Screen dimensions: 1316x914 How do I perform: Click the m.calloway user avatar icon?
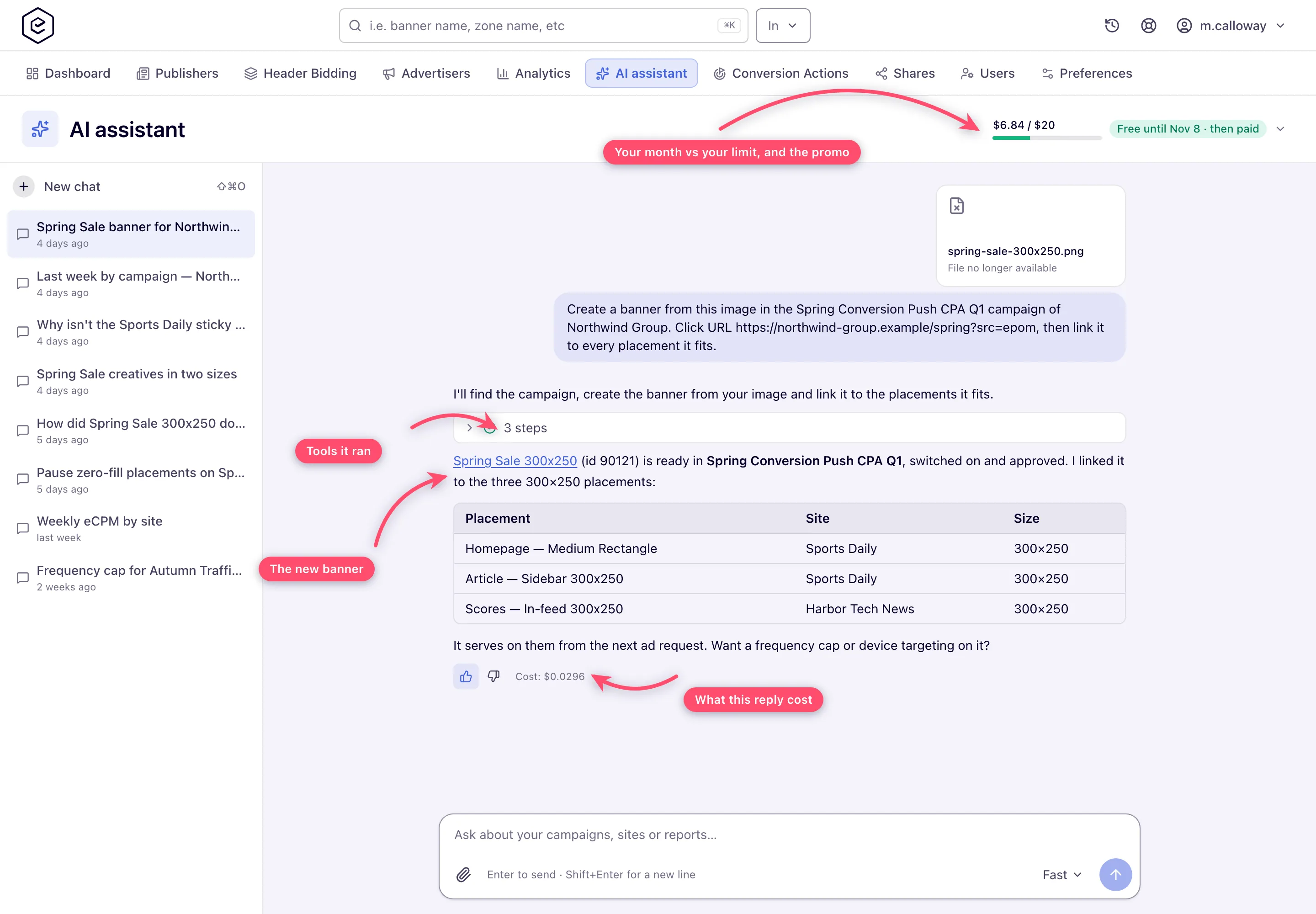point(1183,26)
